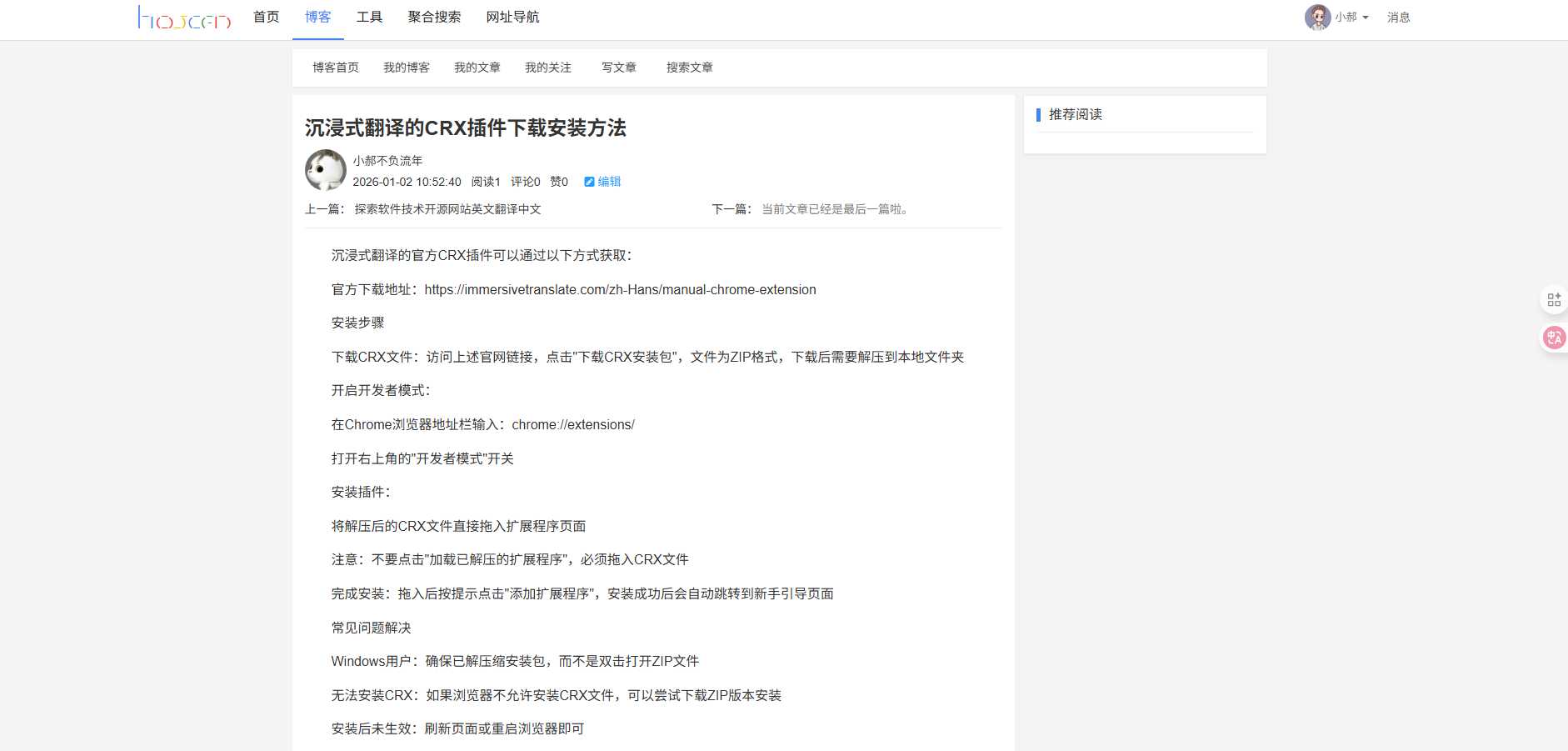Click the pink translate floating icon
The image size is (1568, 751).
click(1554, 338)
